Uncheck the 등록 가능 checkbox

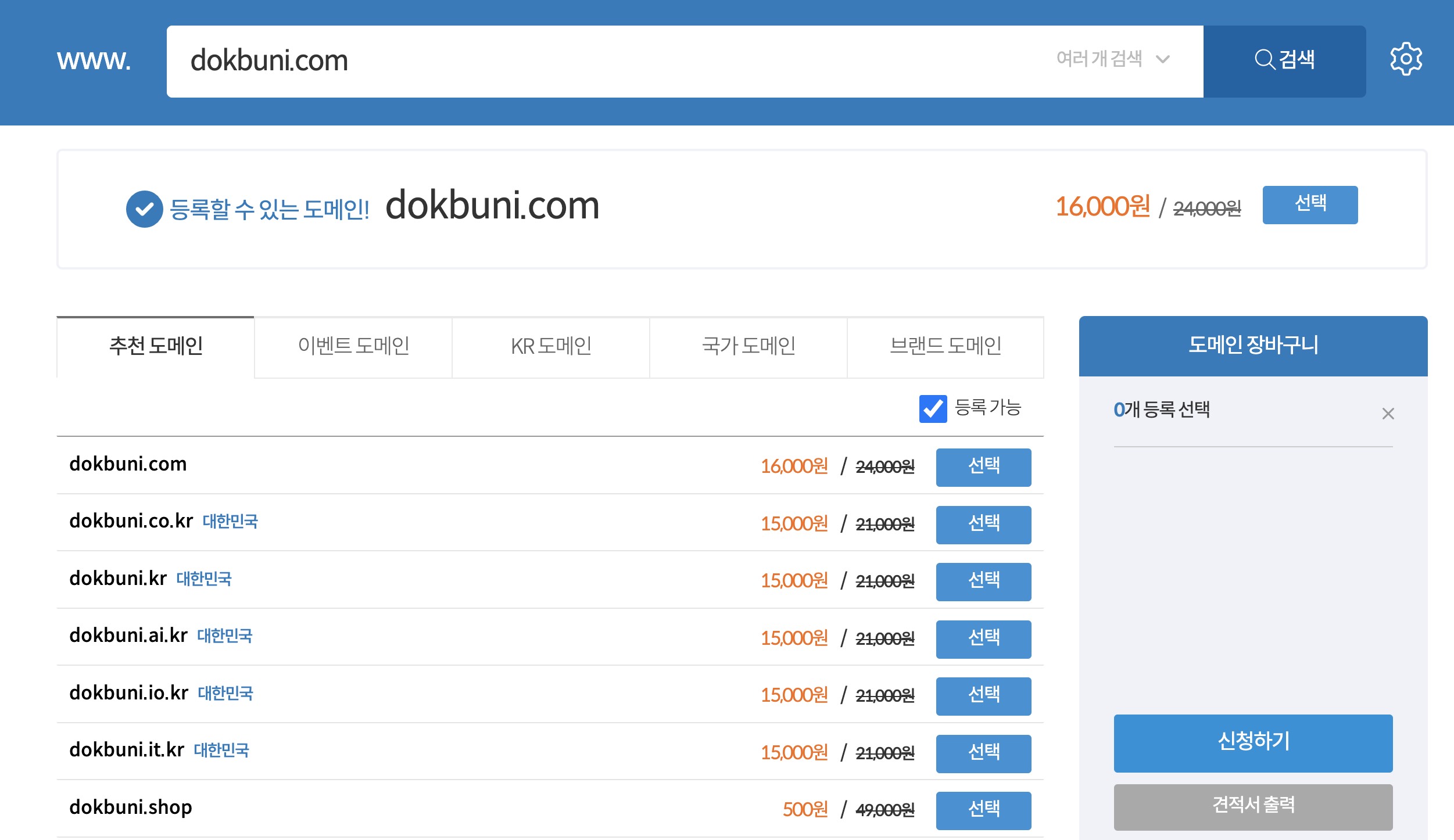click(933, 409)
